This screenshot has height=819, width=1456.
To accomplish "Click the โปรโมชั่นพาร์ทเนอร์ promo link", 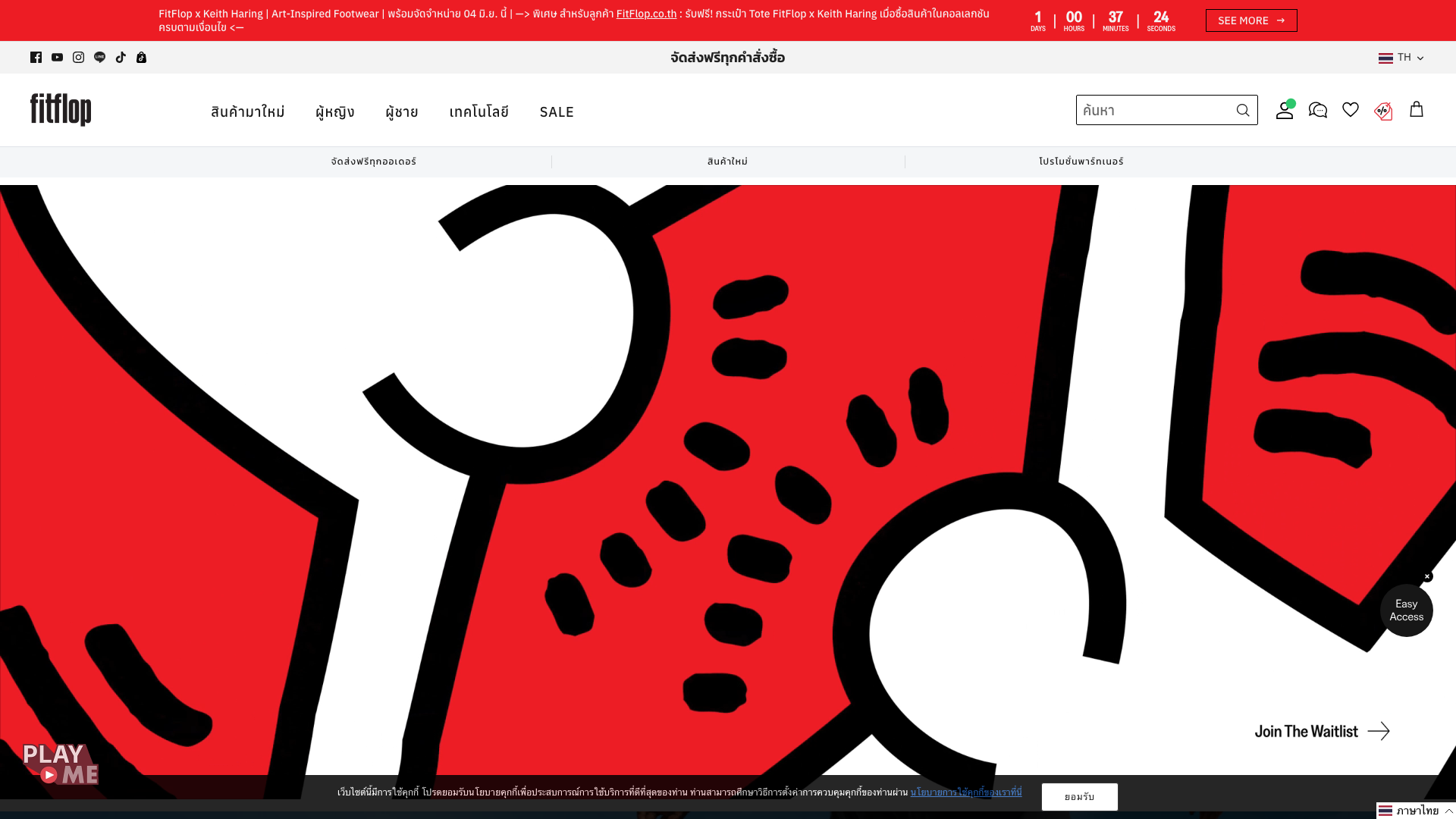I will point(1081,162).
